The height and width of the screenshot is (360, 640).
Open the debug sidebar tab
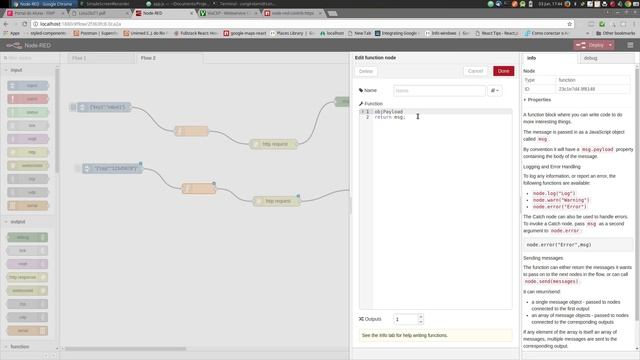click(607, 58)
